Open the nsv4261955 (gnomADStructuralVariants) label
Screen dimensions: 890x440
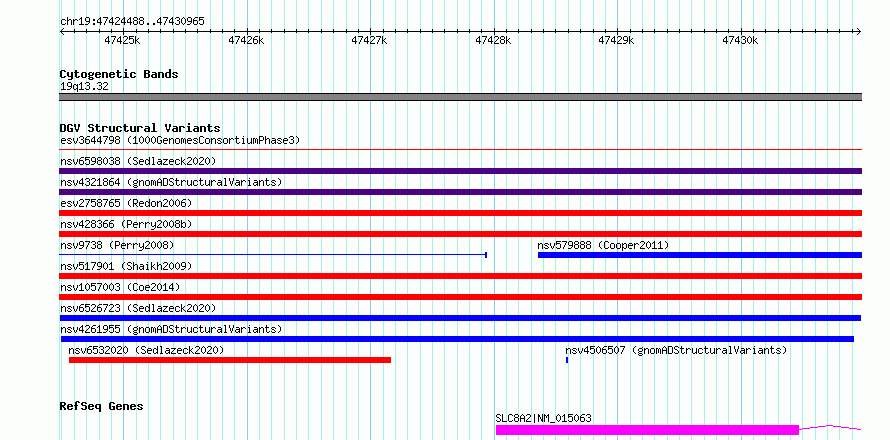(171, 329)
